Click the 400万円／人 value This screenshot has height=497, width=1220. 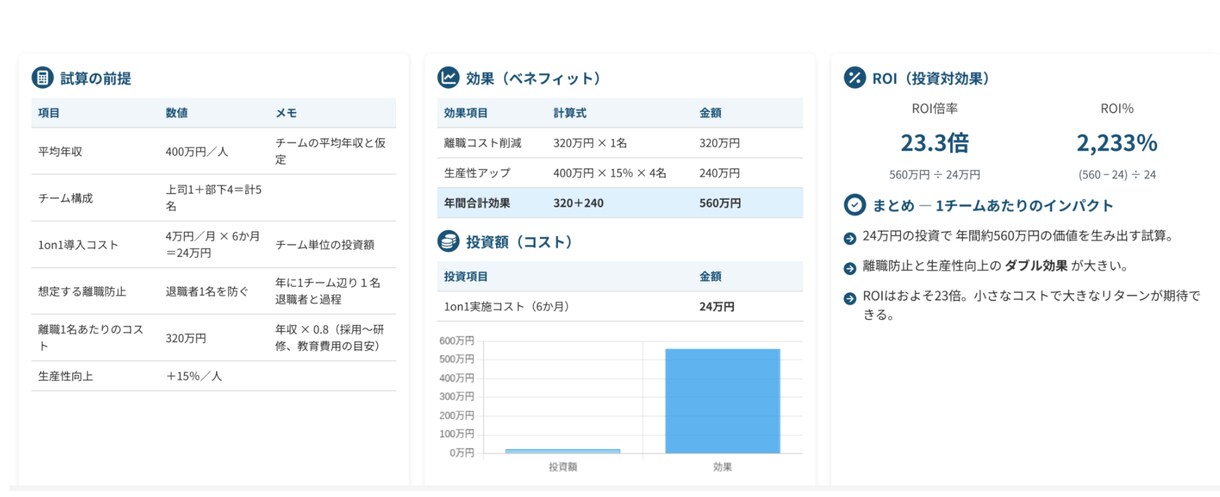198,152
